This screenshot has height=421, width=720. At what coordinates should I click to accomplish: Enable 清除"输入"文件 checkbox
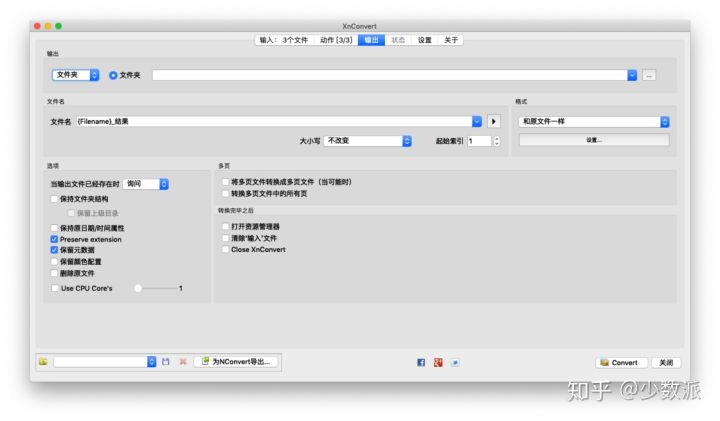click(x=225, y=238)
